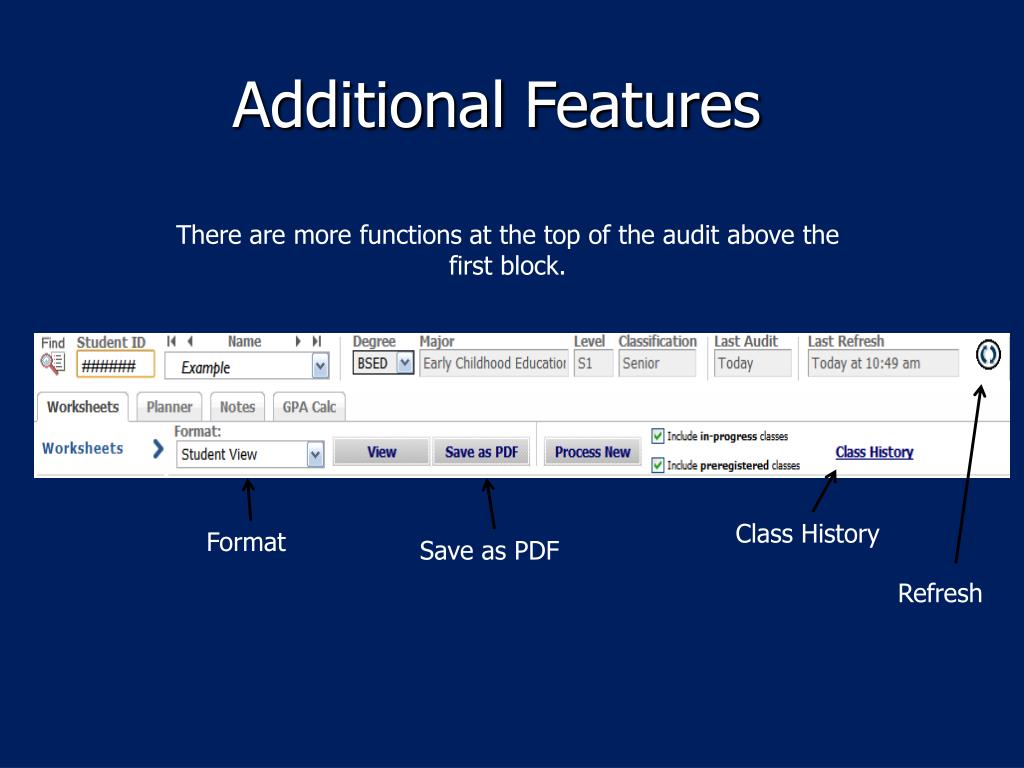Click the Process New button
The width and height of the screenshot is (1024, 768).
click(x=592, y=452)
